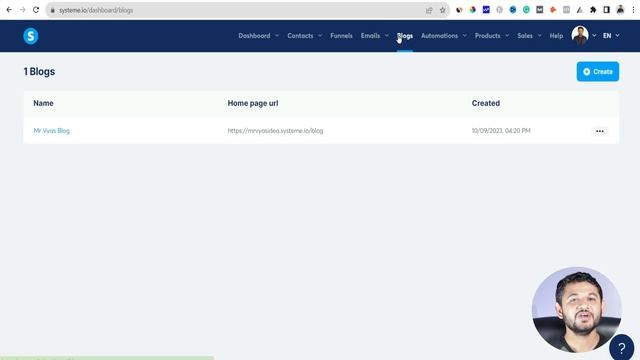Open the Automations menu

coord(439,36)
